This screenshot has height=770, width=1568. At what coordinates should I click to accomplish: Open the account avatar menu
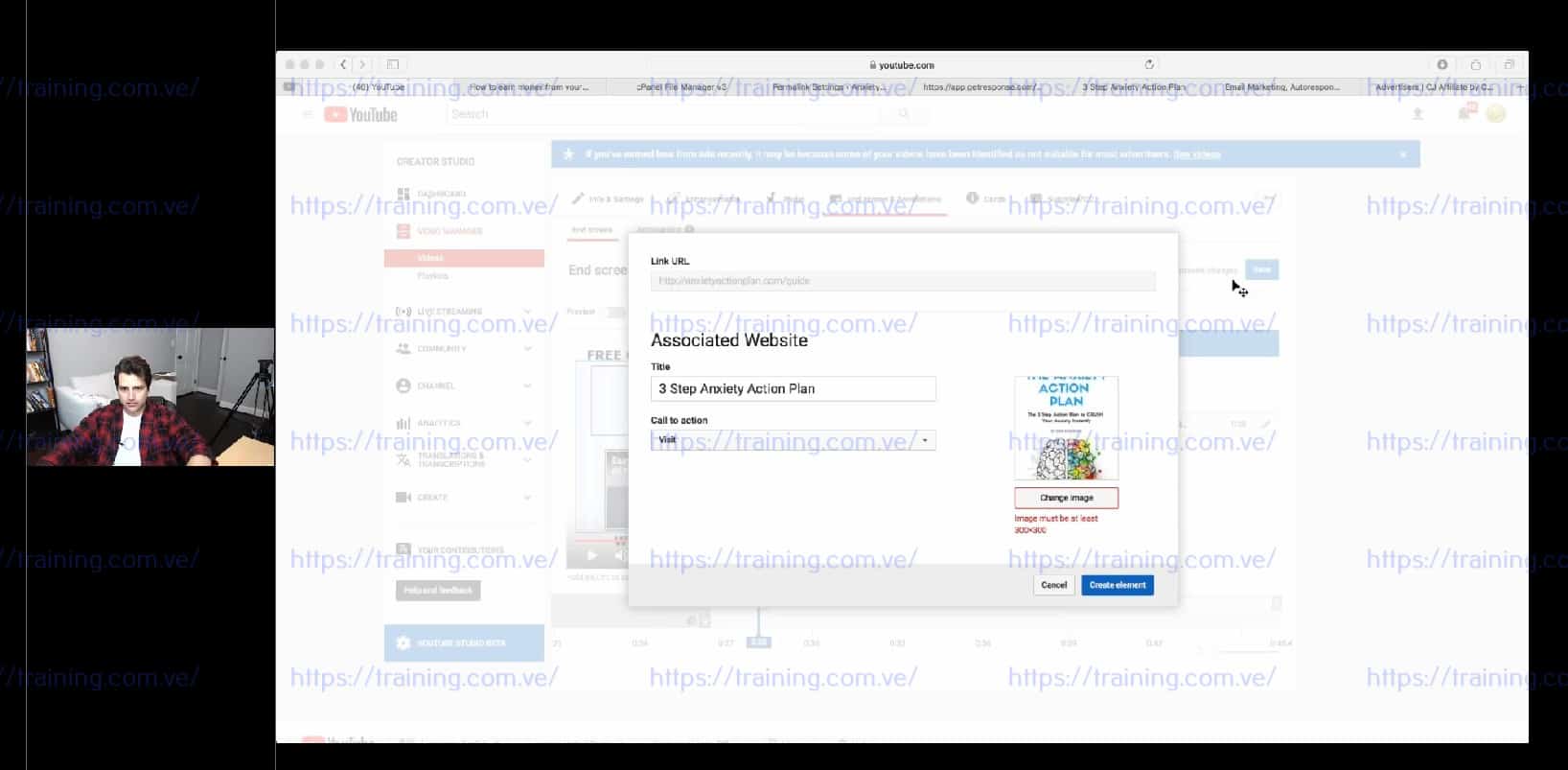point(1495,114)
